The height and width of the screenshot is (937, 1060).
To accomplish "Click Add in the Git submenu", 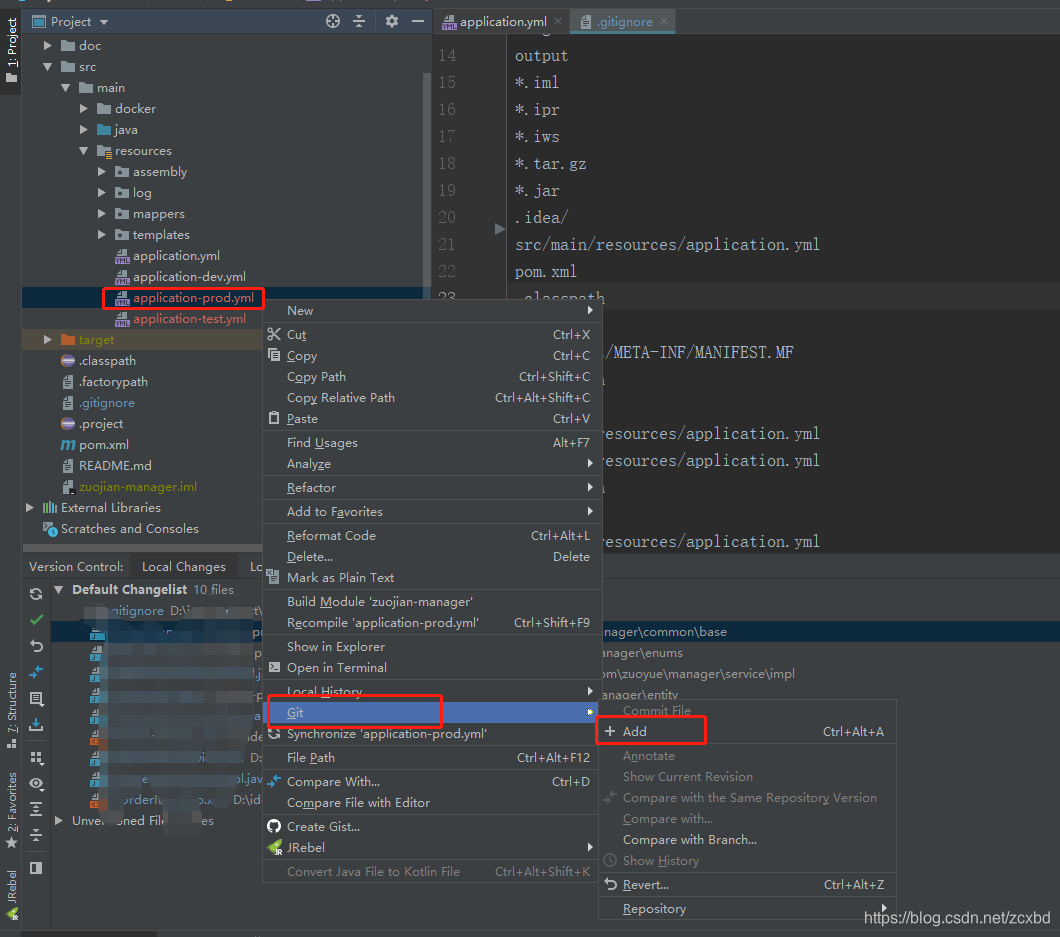I will [x=748, y=731].
